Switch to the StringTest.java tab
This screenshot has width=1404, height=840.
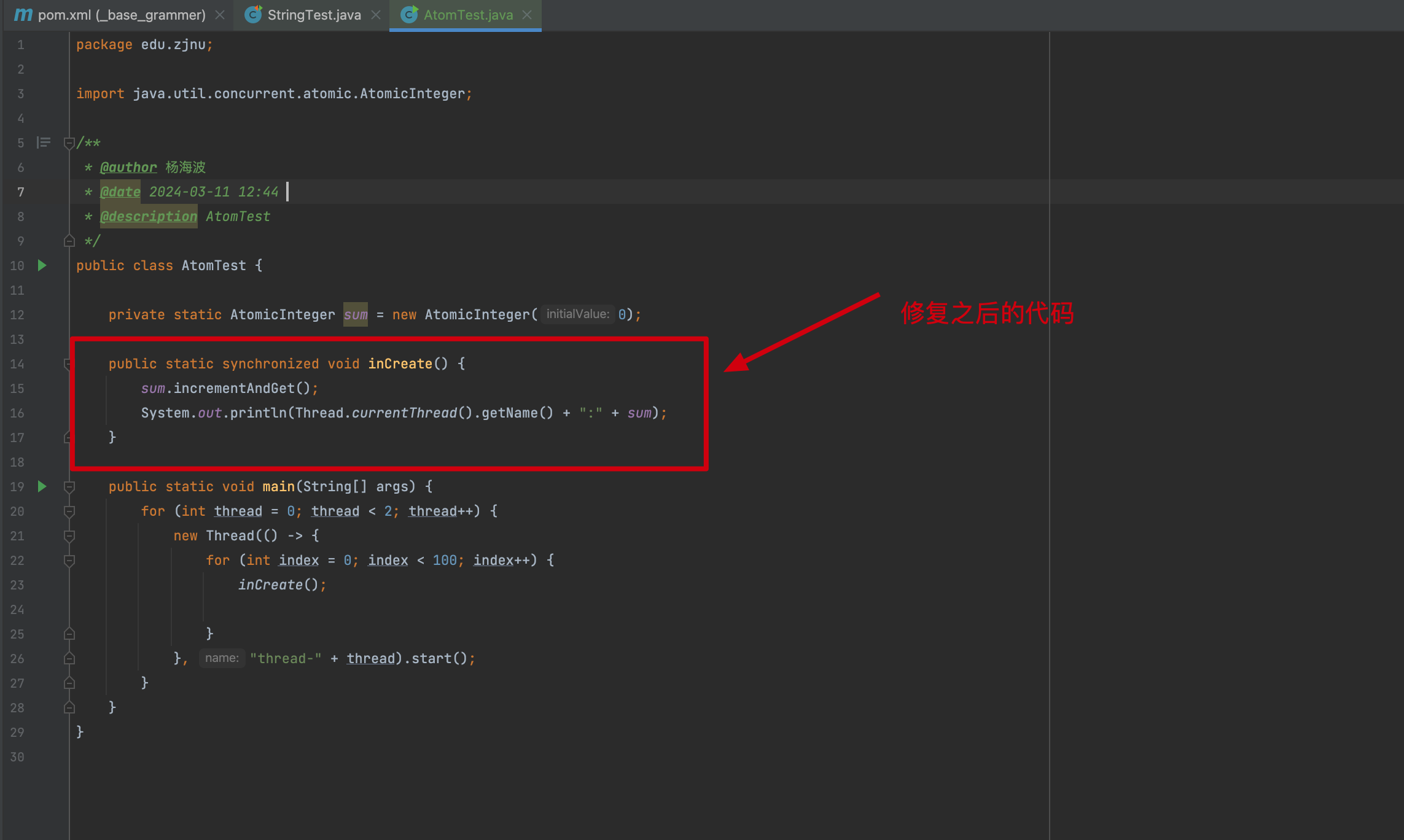click(x=314, y=15)
